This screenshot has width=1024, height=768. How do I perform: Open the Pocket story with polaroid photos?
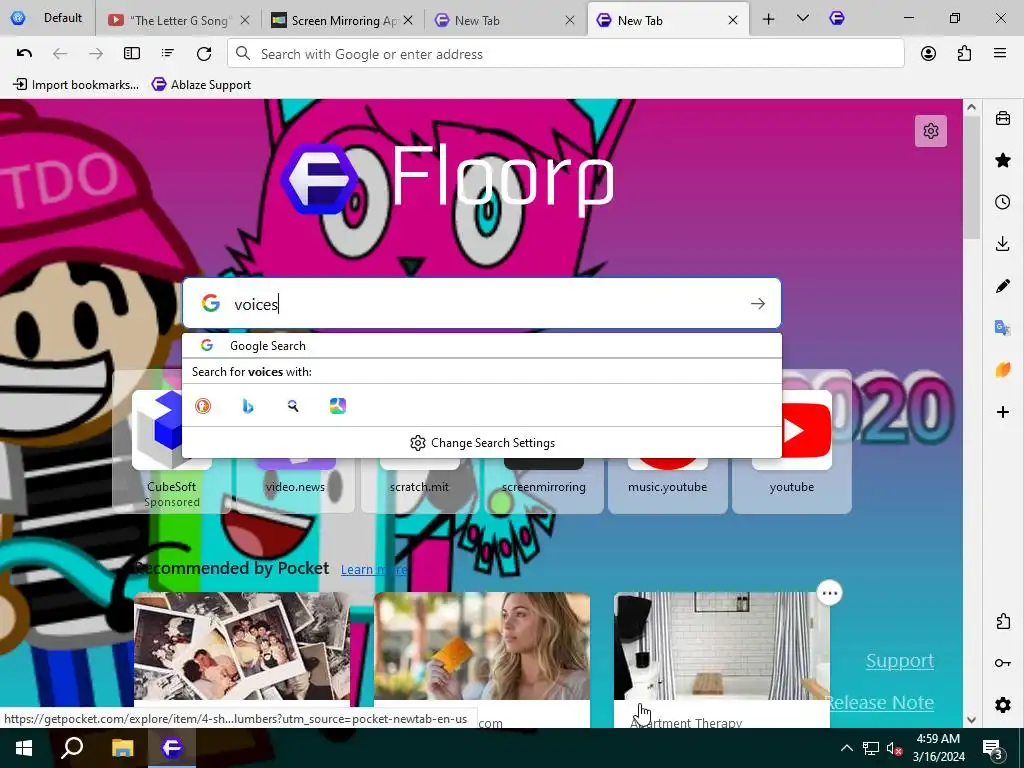coord(242,649)
